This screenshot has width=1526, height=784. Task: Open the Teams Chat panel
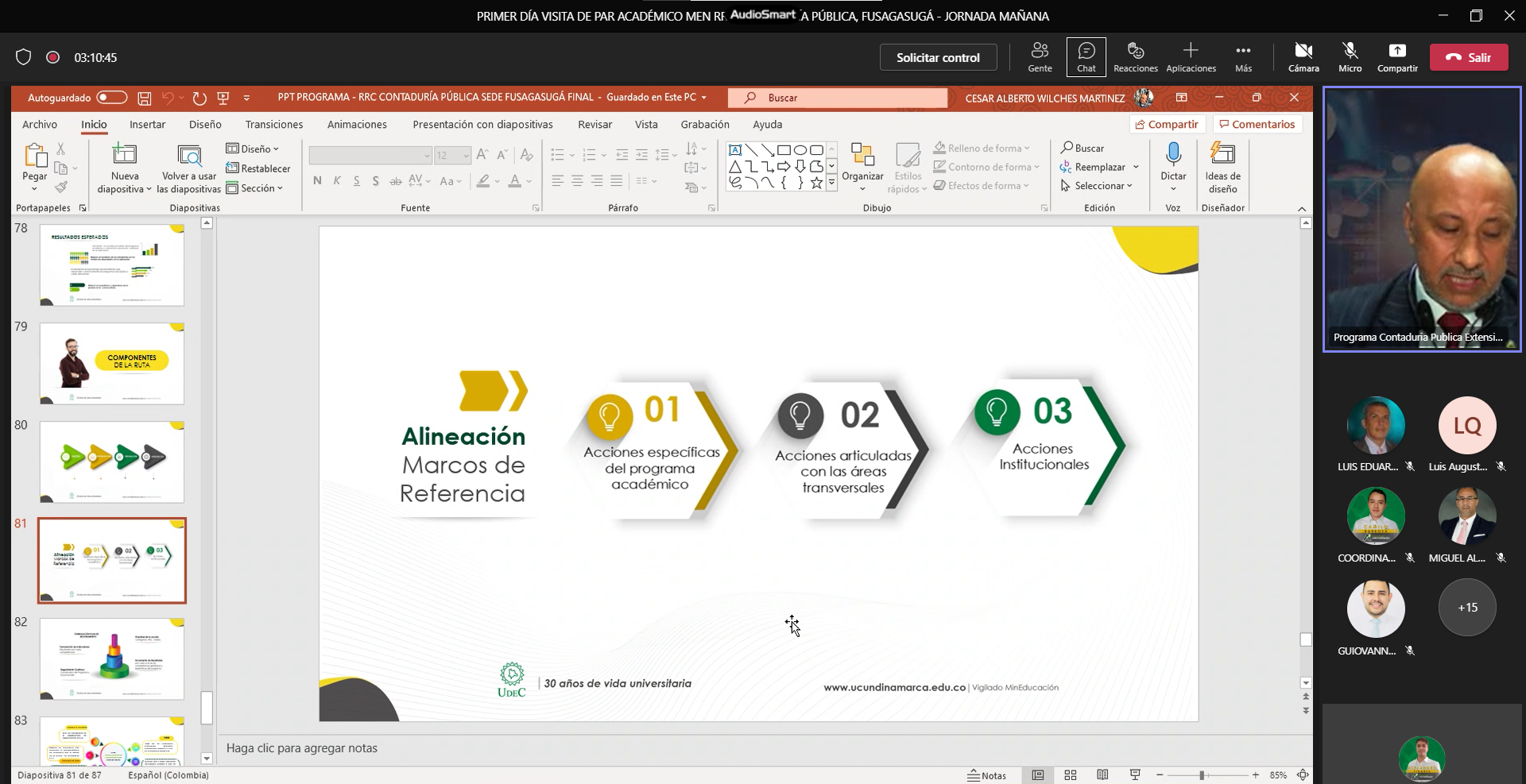pos(1086,57)
